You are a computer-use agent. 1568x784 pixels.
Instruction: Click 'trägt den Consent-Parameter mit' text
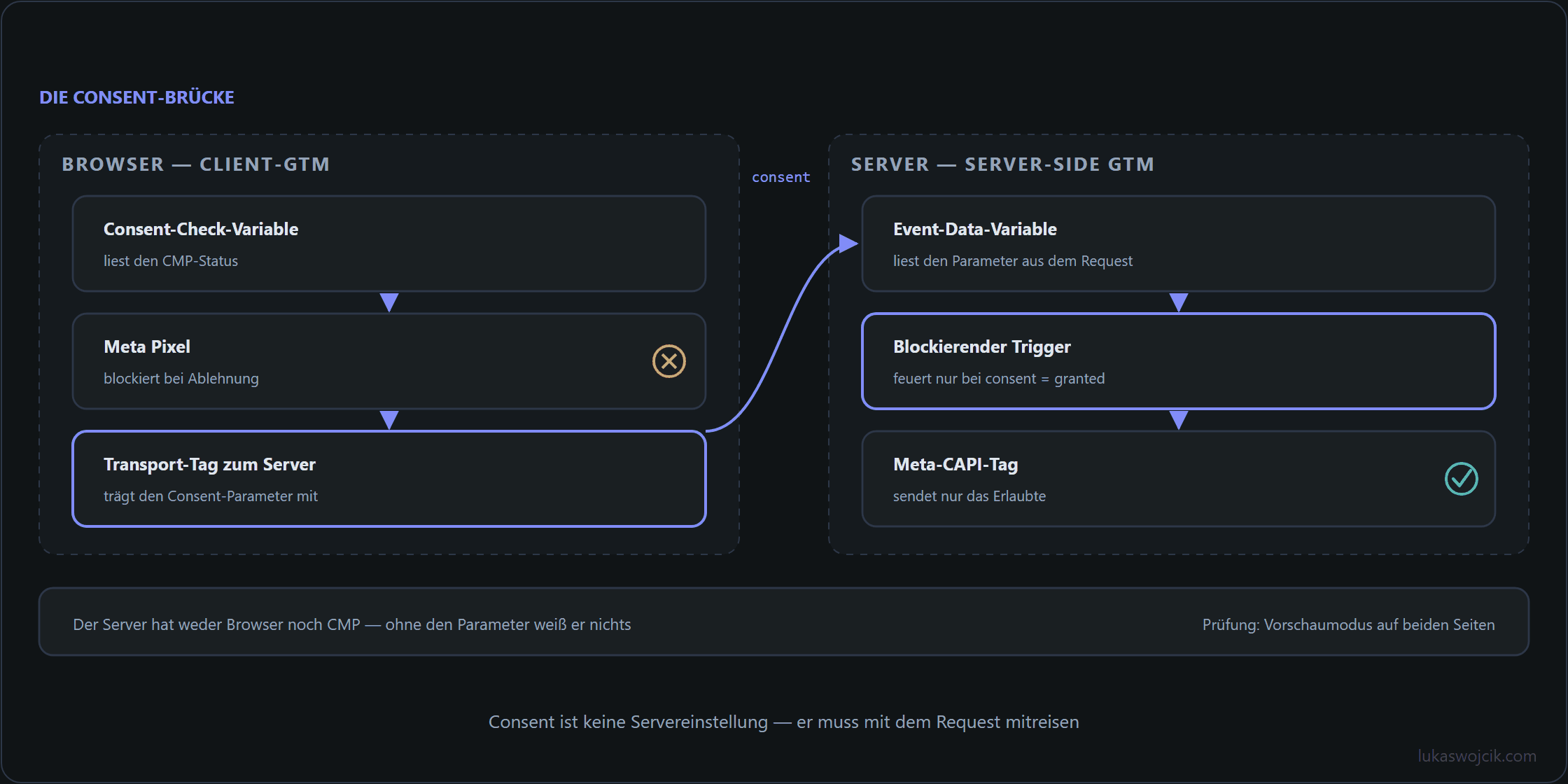(211, 496)
